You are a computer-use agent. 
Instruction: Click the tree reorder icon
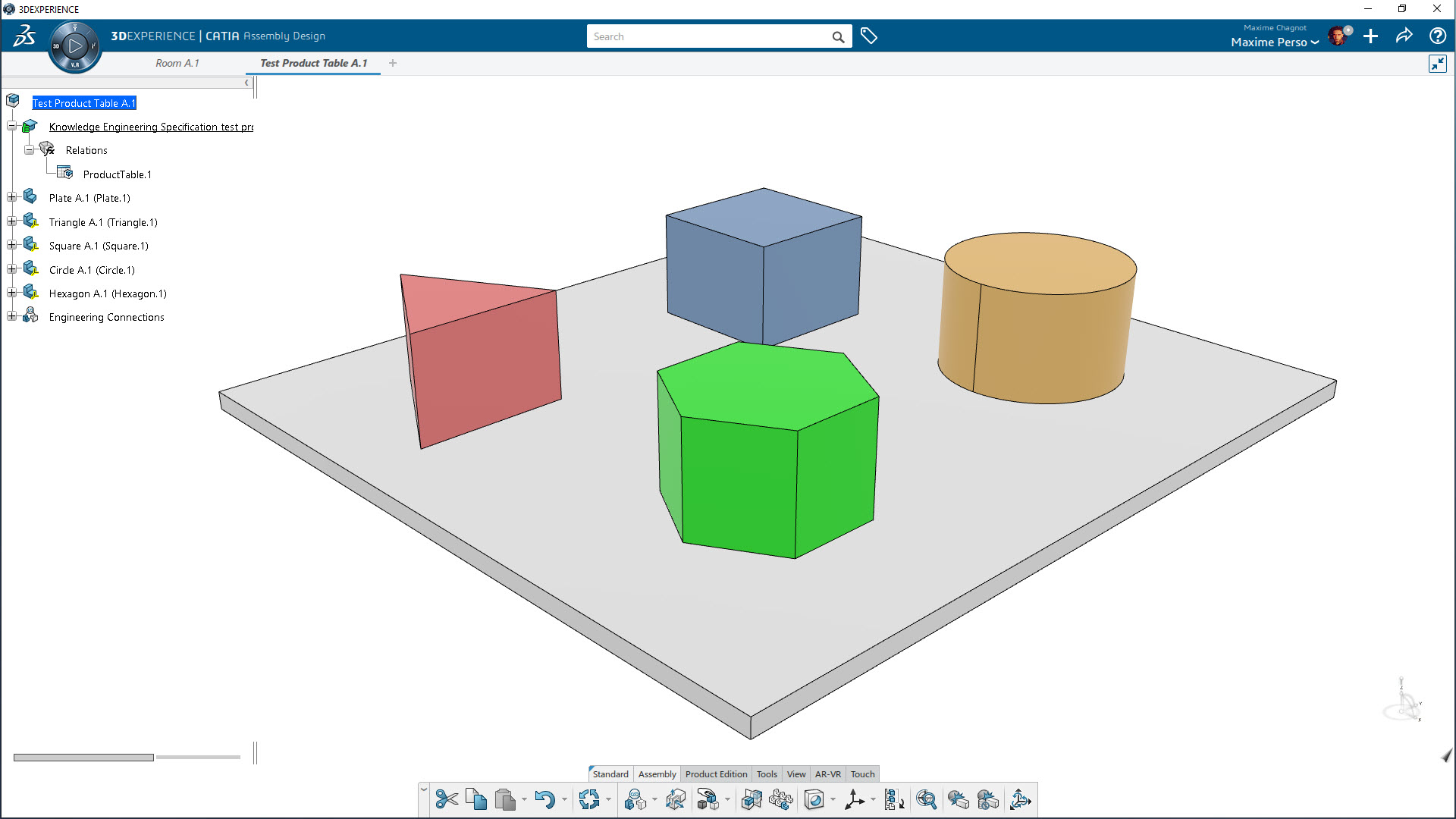[x=894, y=799]
